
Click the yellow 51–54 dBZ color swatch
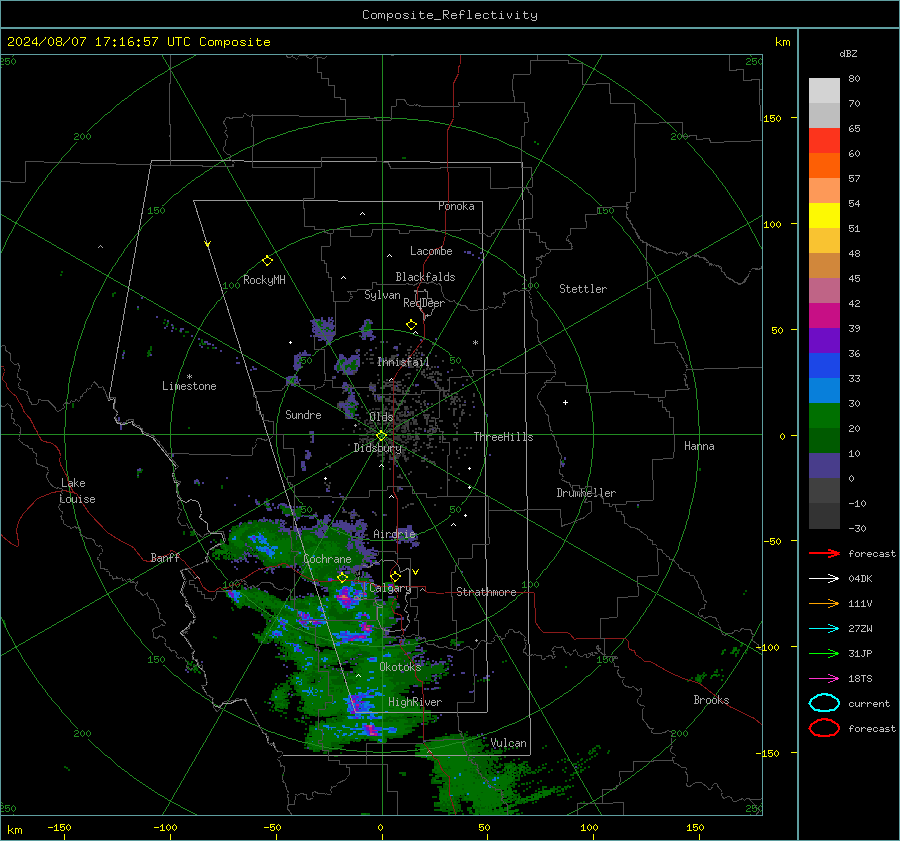824,216
